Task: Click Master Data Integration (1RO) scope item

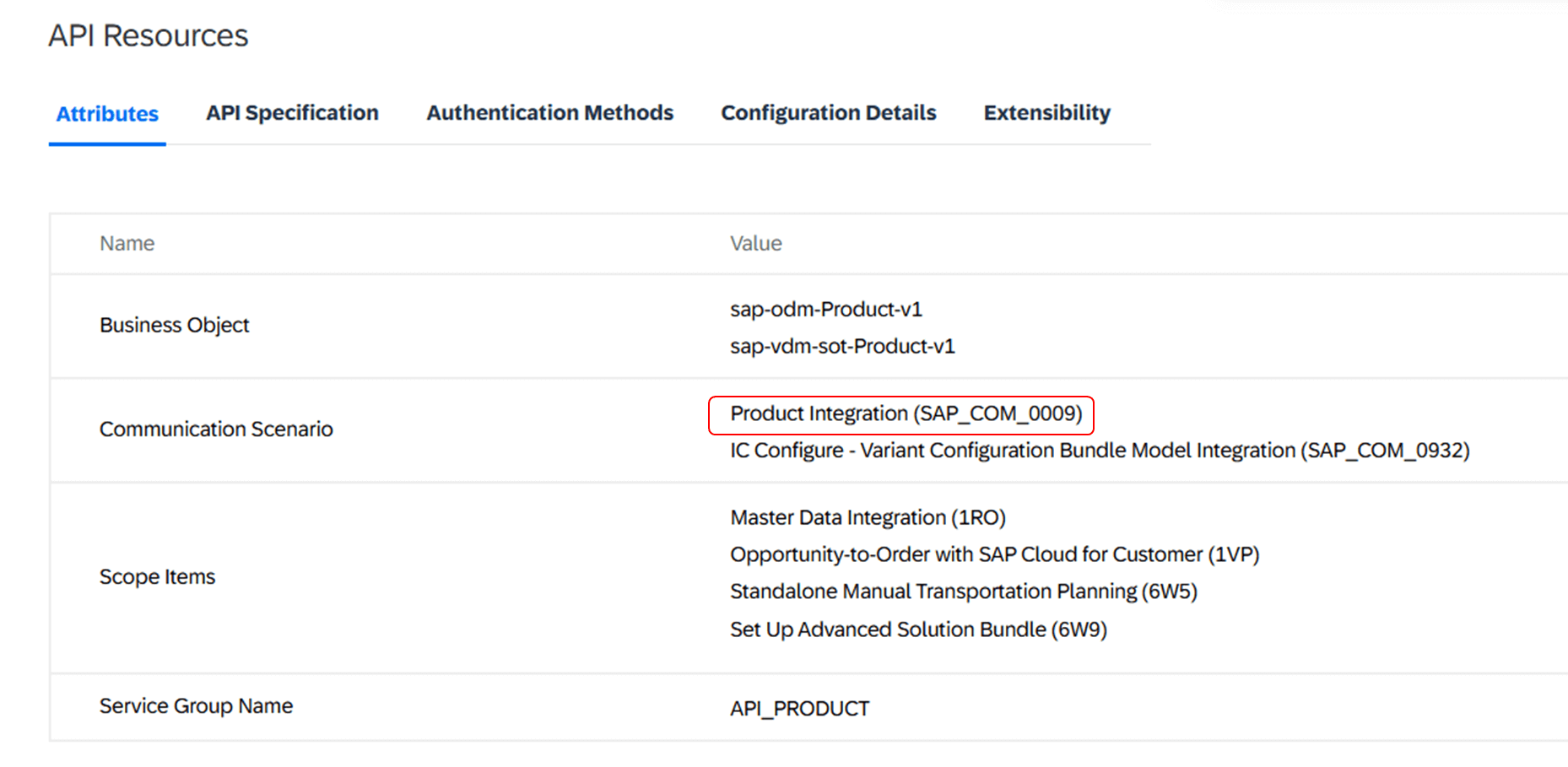Action: (x=867, y=517)
